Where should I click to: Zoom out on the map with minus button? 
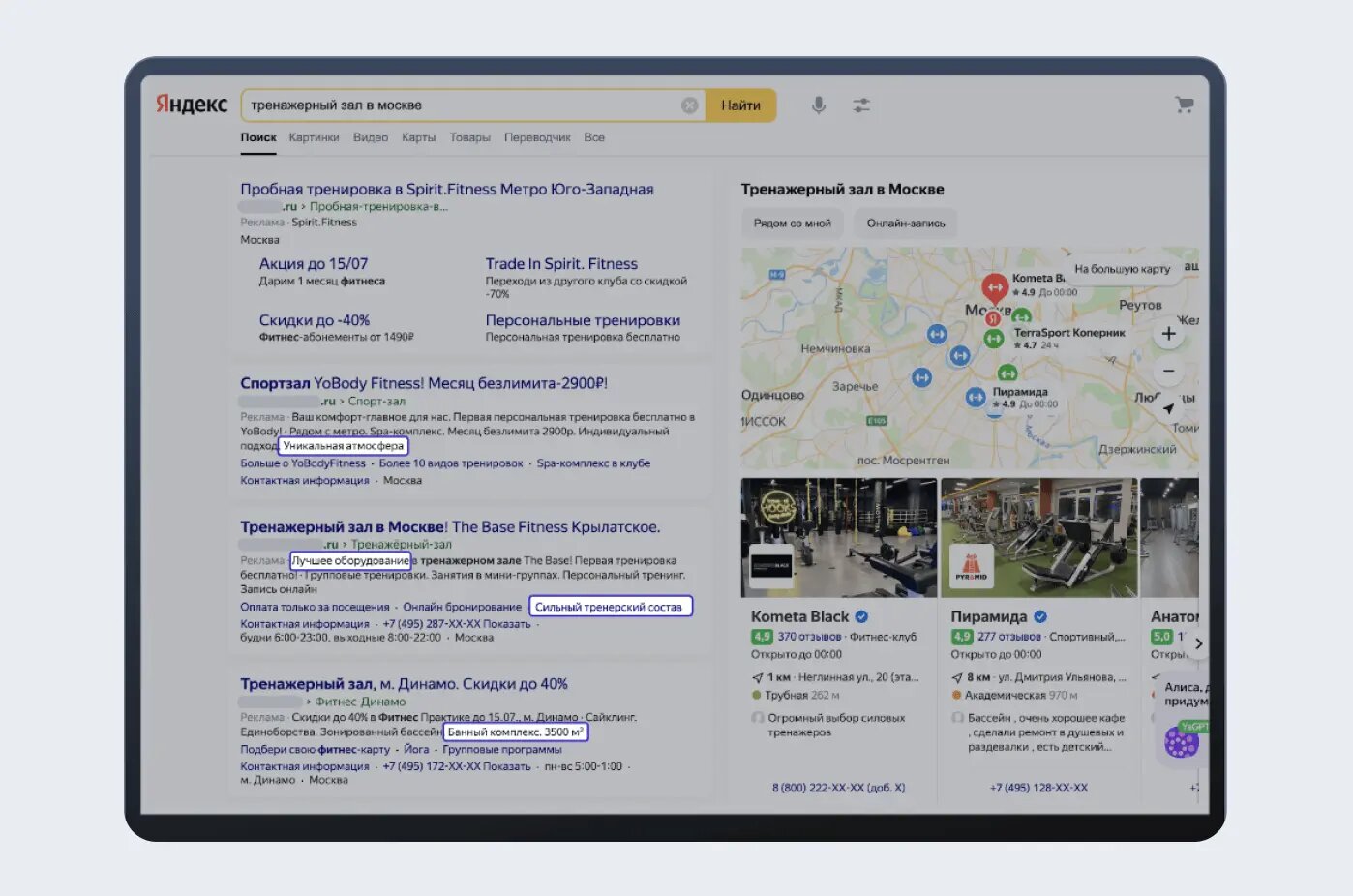(1169, 371)
